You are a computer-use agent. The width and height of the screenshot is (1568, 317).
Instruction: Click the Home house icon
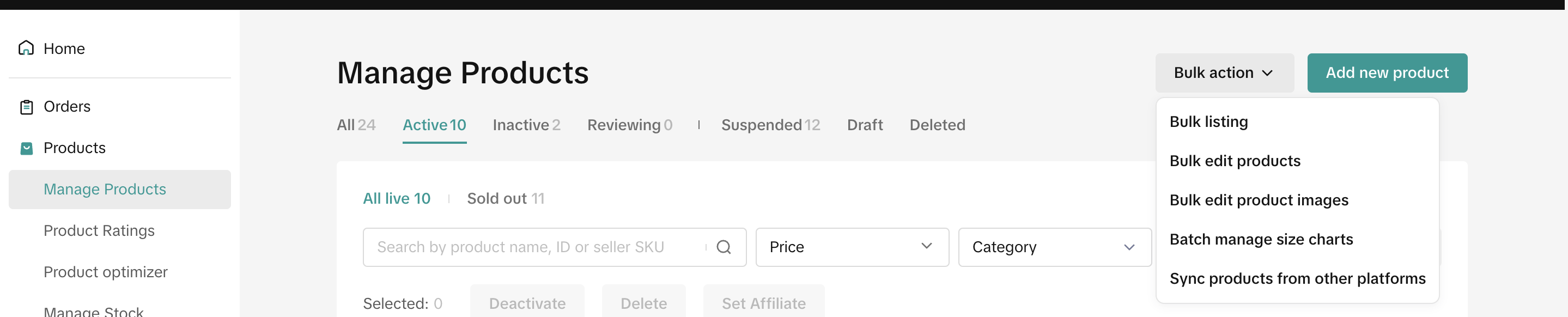coord(26,48)
